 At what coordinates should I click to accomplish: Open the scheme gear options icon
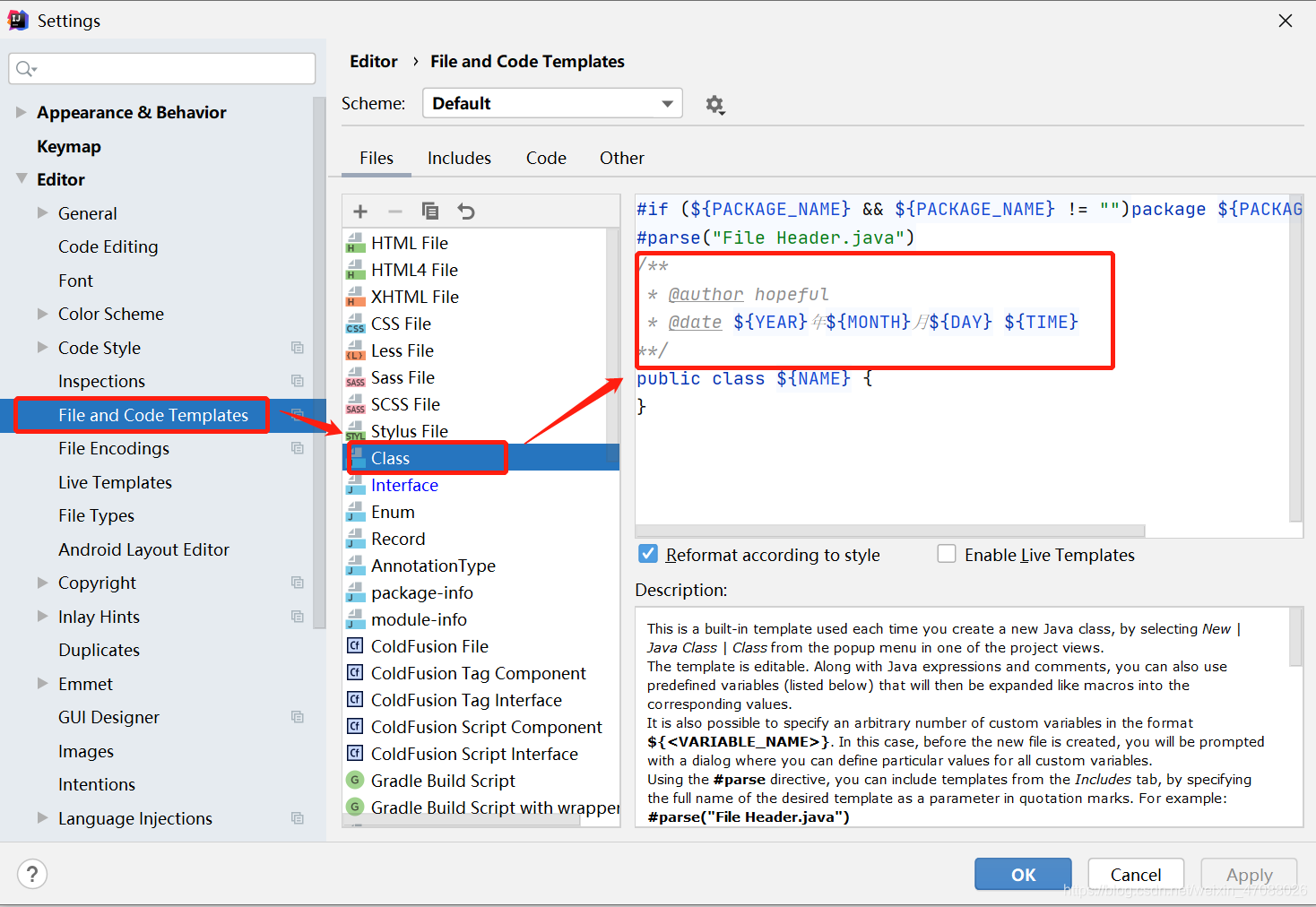point(714,104)
